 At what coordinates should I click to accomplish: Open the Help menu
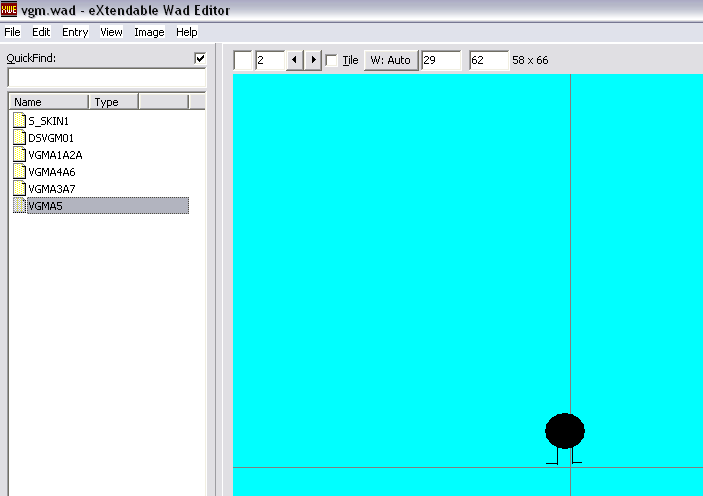[x=187, y=32]
